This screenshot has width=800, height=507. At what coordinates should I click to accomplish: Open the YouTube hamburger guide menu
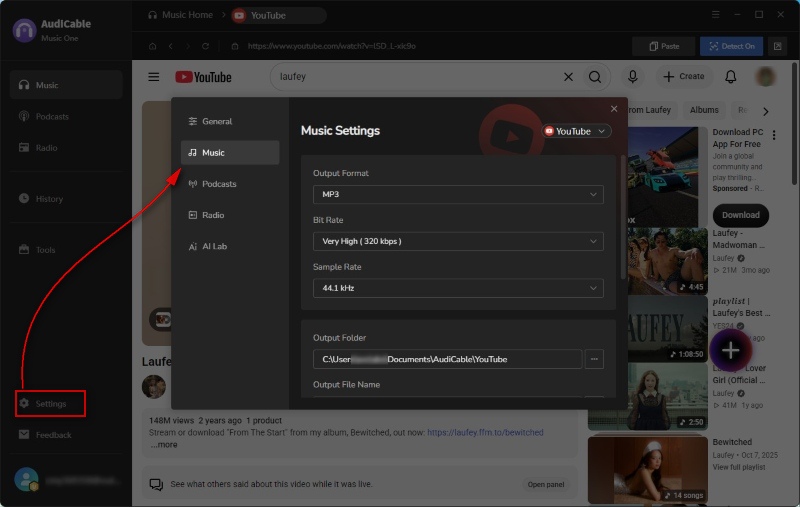click(x=154, y=77)
